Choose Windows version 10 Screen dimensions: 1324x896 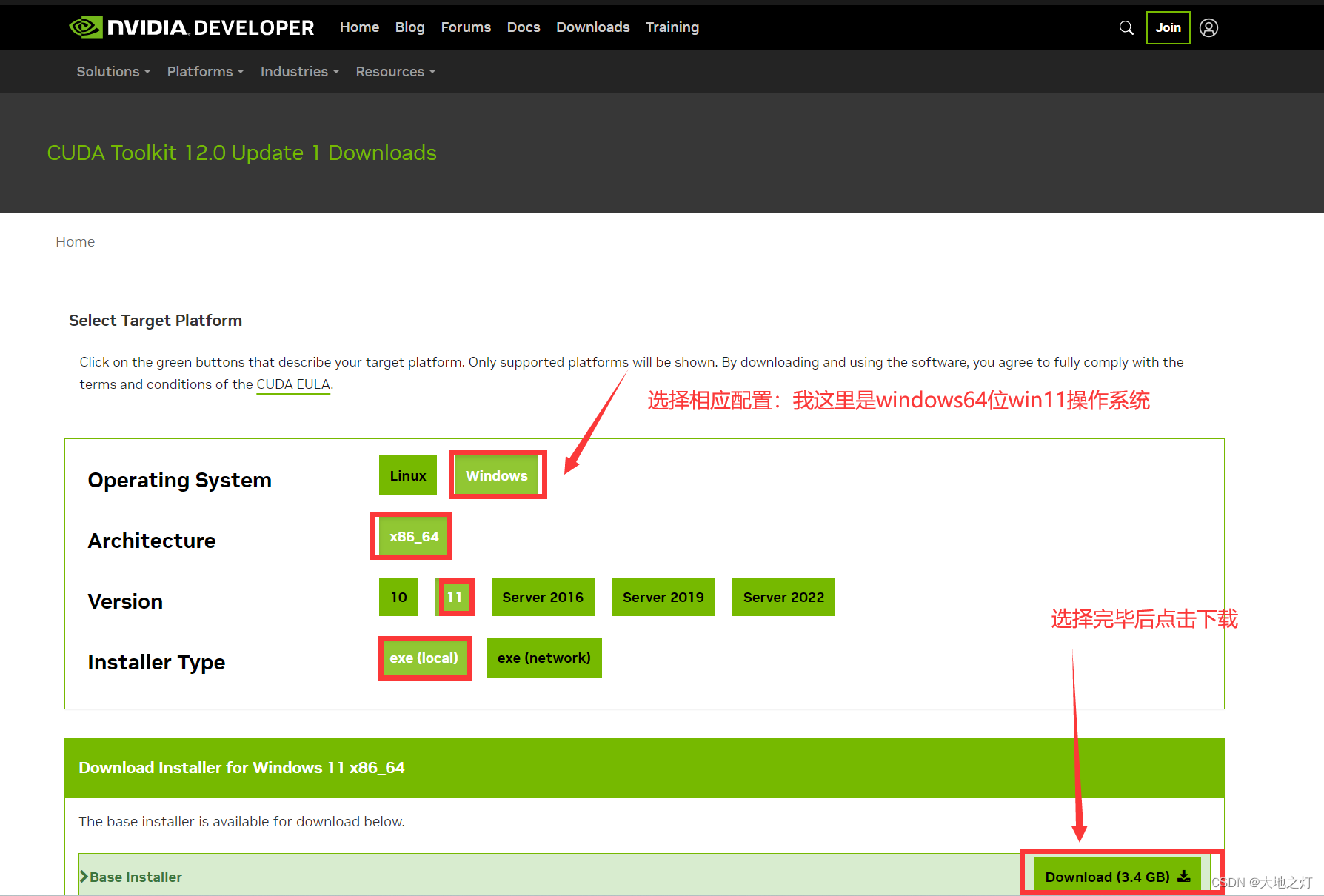398,597
